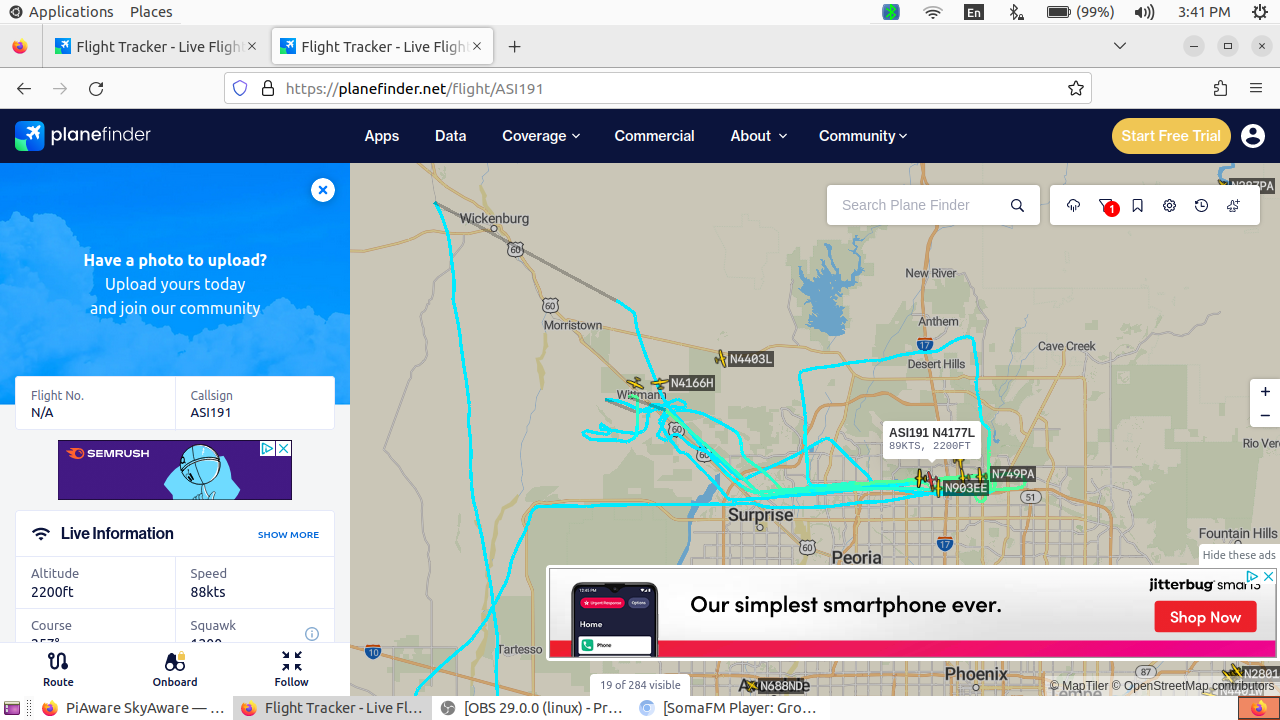
Task: Click the browser address bar
Action: [658, 88]
